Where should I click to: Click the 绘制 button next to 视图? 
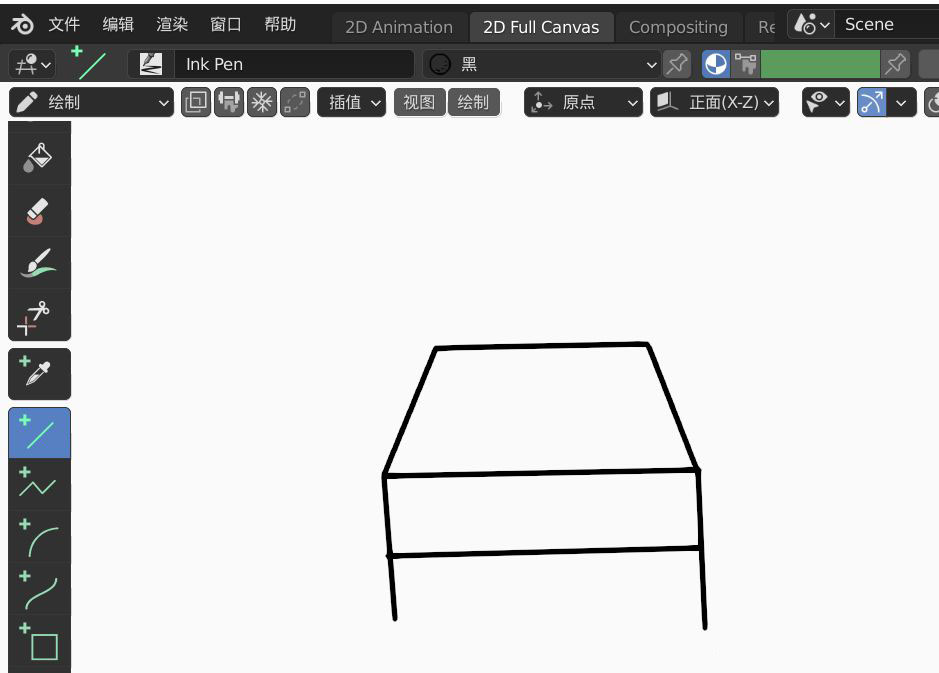(474, 102)
